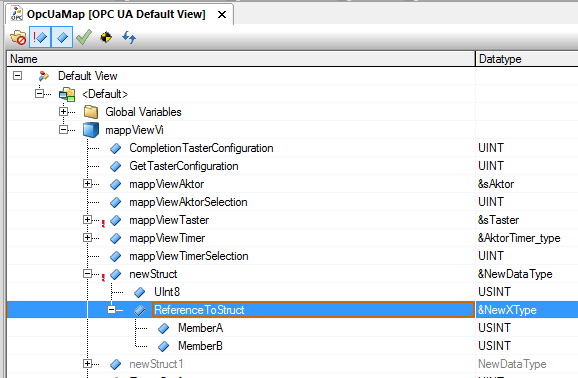Switch to the OpcUaMap [OPC UA Default View] tab
Image resolution: width=578 pixels, height=378 pixels.
[116, 14]
